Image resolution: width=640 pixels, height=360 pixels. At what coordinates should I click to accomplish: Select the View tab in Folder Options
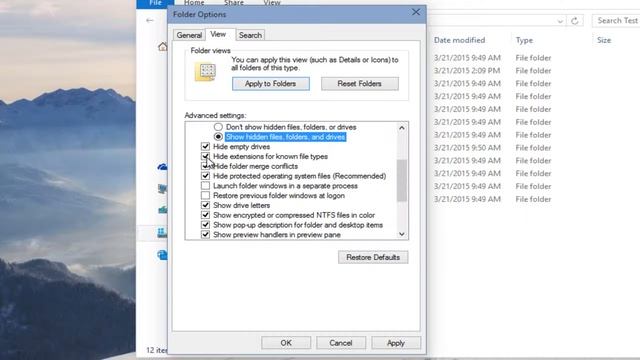[x=218, y=34]
